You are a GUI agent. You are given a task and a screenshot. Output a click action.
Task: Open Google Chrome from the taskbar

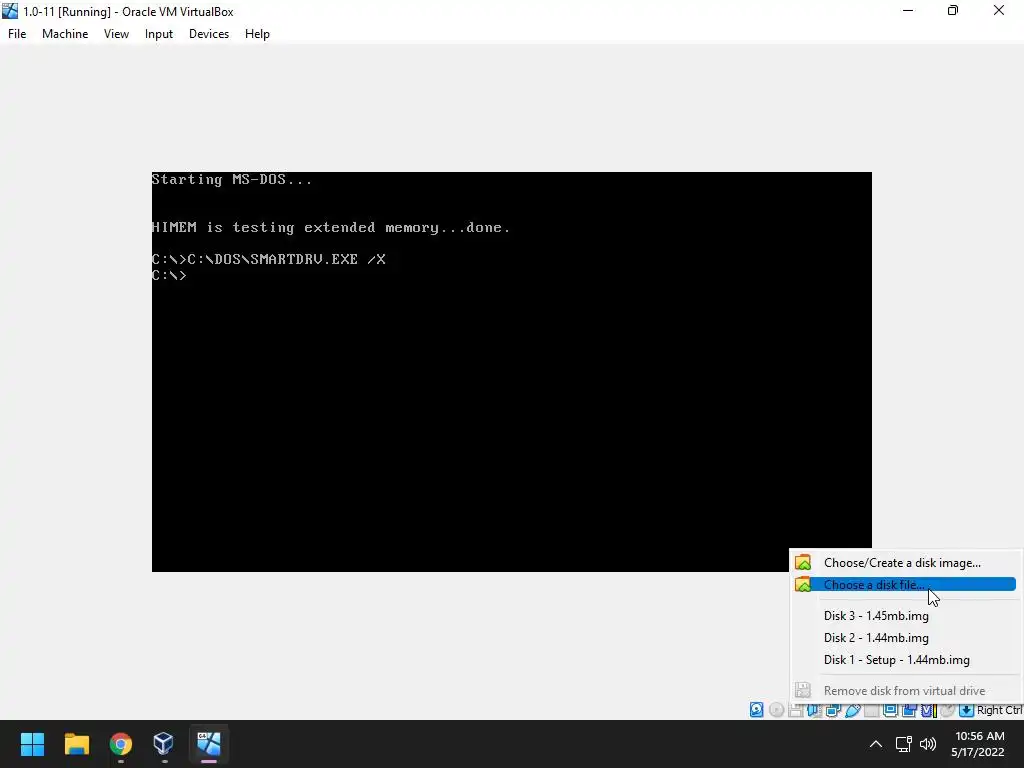(120, 744)
